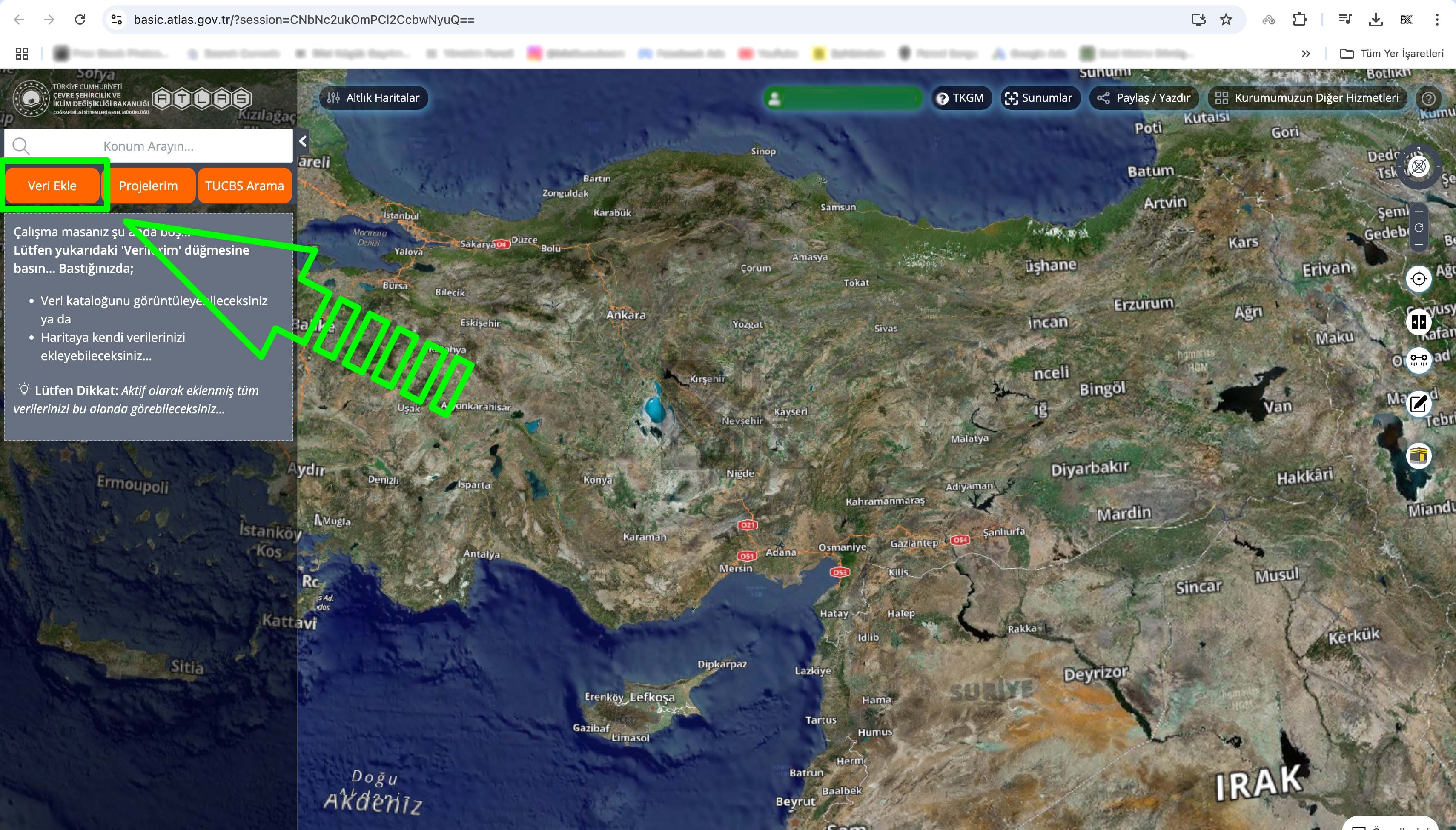Click the Lefkoşa label on map

tap(652, 697)
